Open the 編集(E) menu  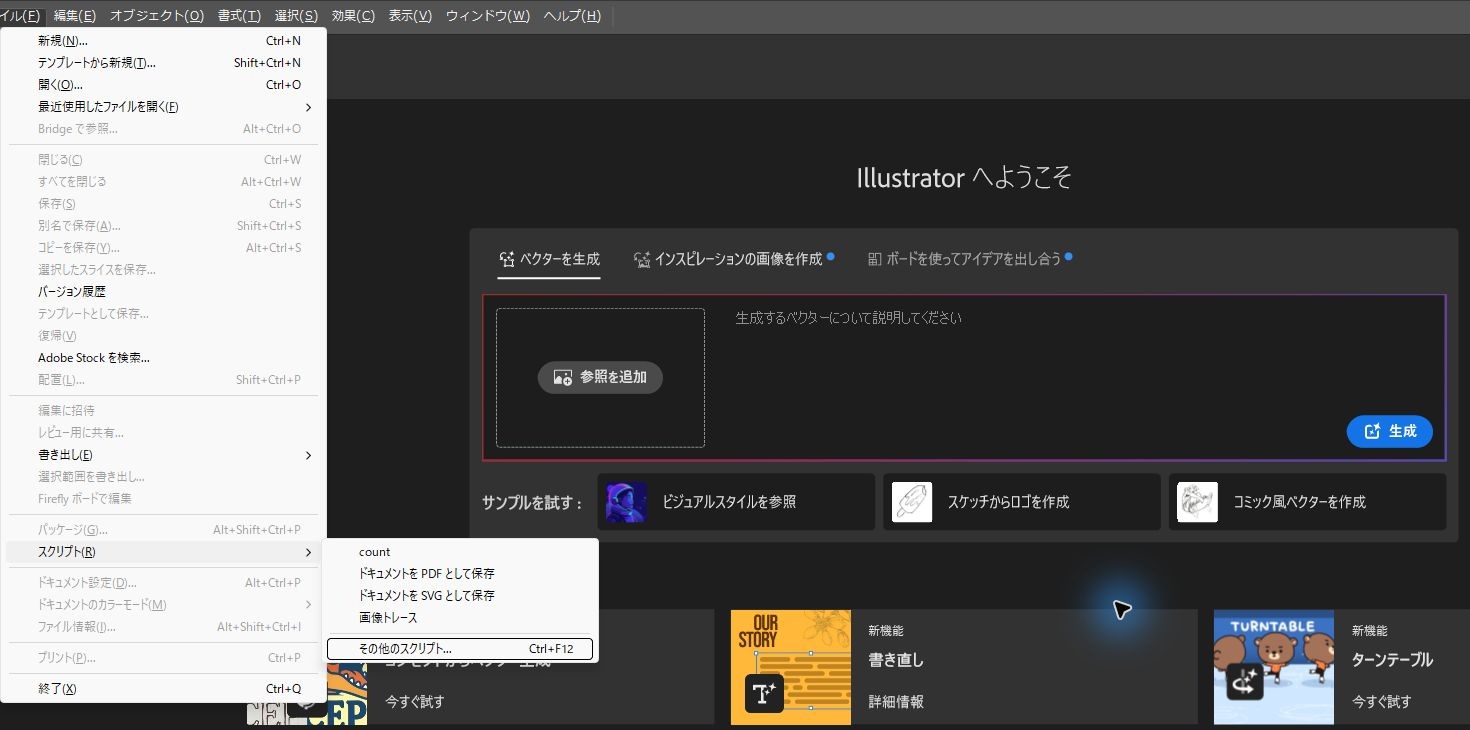pyautogui.click(x=75, y=16)
